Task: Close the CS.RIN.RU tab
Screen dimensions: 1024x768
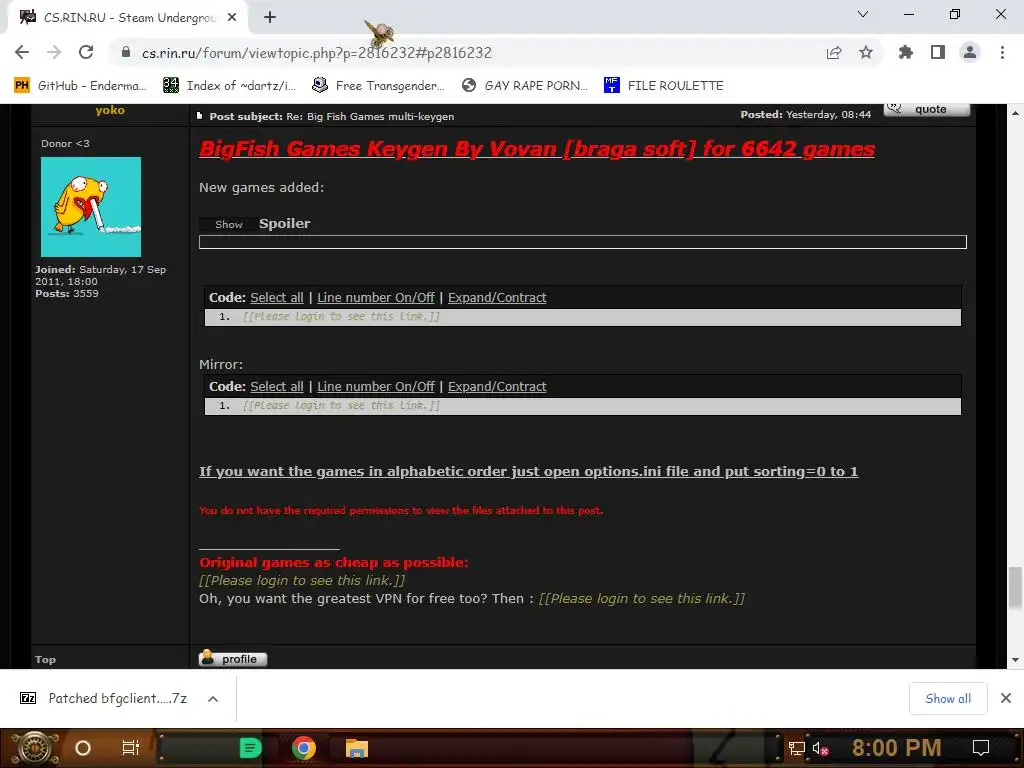Action: click(232, 18)
